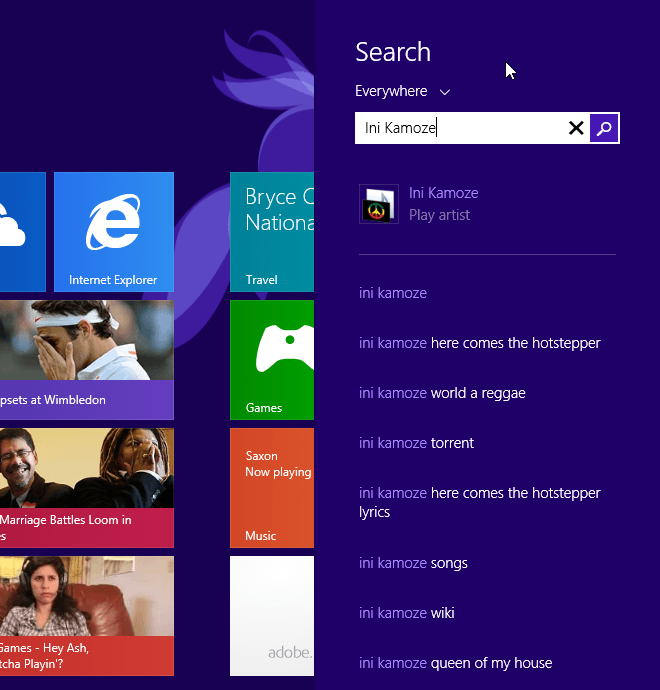Choose the 'ini kamoze torrent' suggestion
This screenshot has width=660, height=690.
[x=416, y=443]
